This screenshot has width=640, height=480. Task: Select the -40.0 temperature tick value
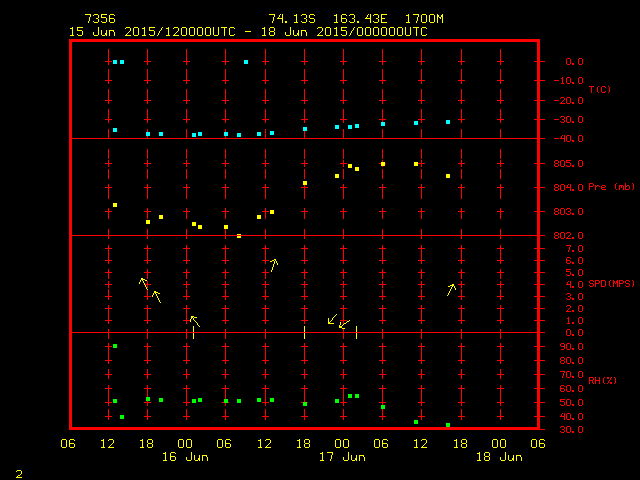[x=567, y=139]
